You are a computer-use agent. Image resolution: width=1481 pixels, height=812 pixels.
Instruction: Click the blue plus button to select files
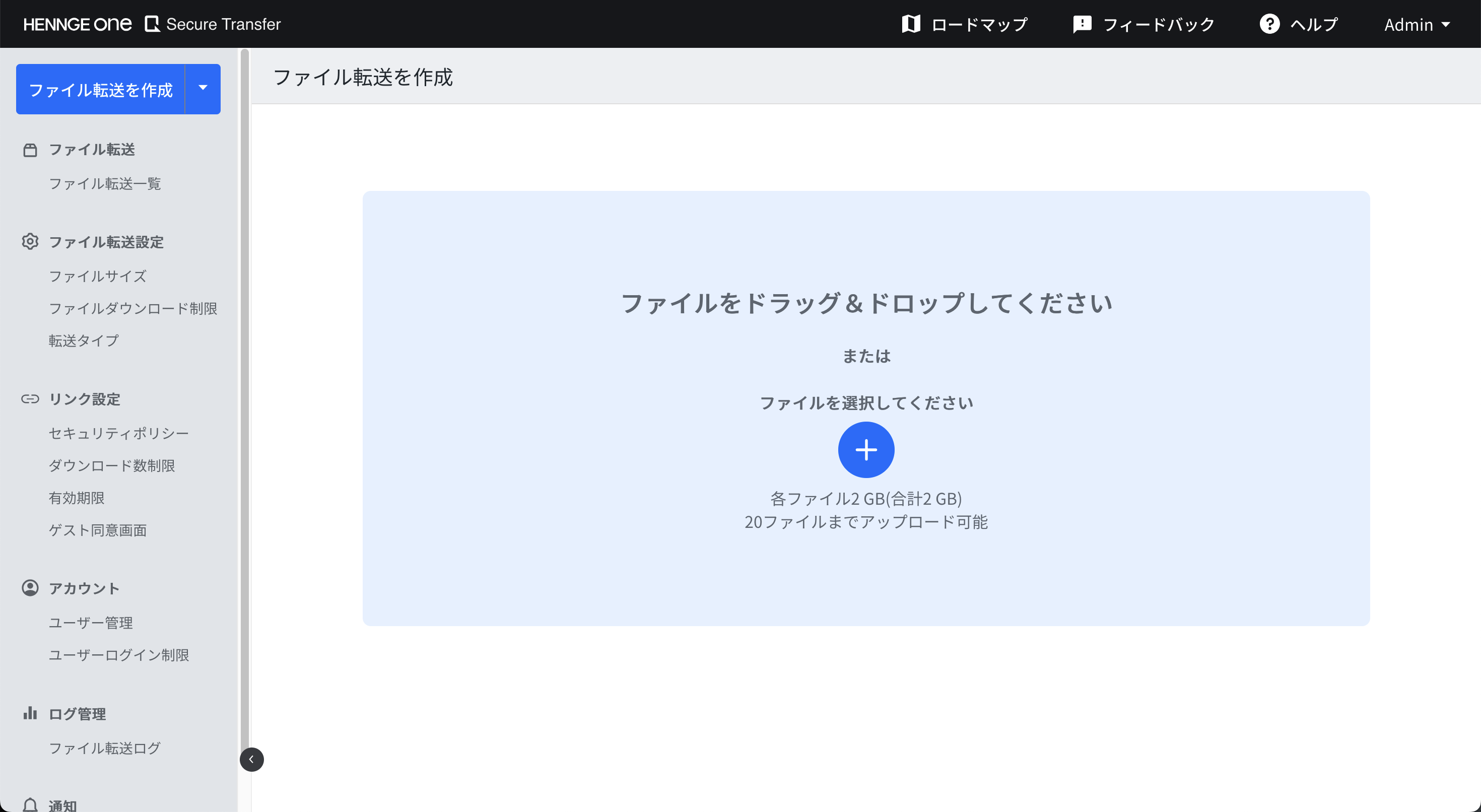(866, 450)
